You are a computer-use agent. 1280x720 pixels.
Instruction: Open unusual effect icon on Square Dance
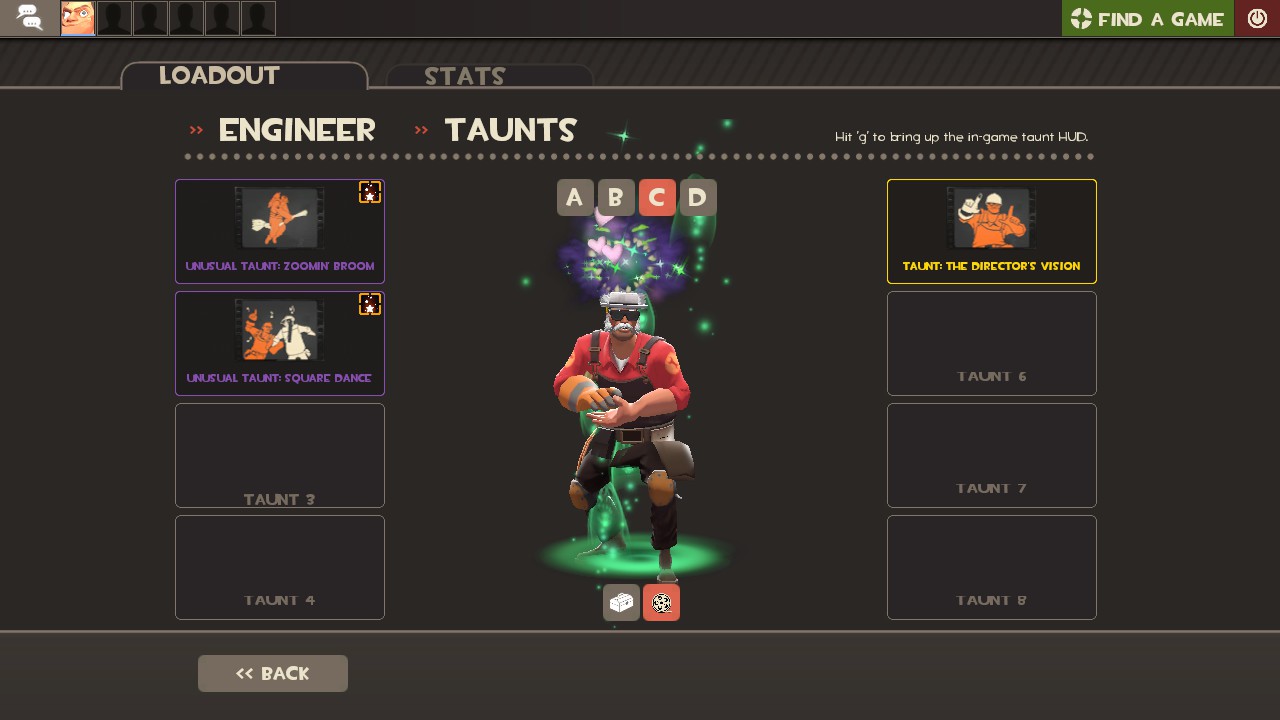[370, 304]
